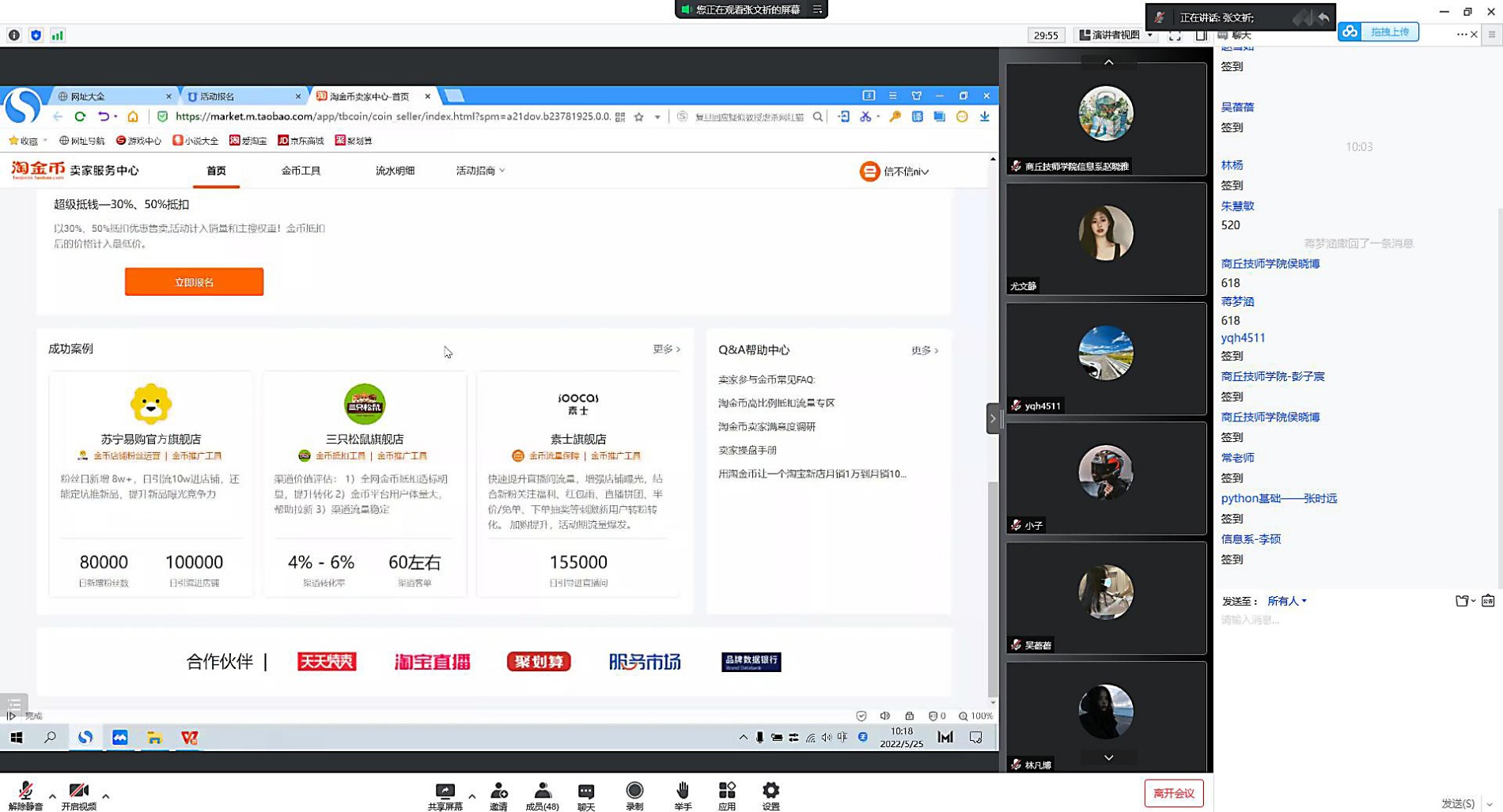Viewport: 1503px width, 812px height.
Task: Open 卖家操盘手册 help link
Action: 747,450
